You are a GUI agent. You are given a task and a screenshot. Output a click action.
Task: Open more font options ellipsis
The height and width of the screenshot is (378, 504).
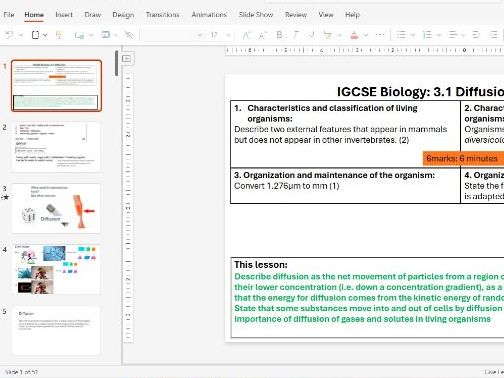[380, 35]
